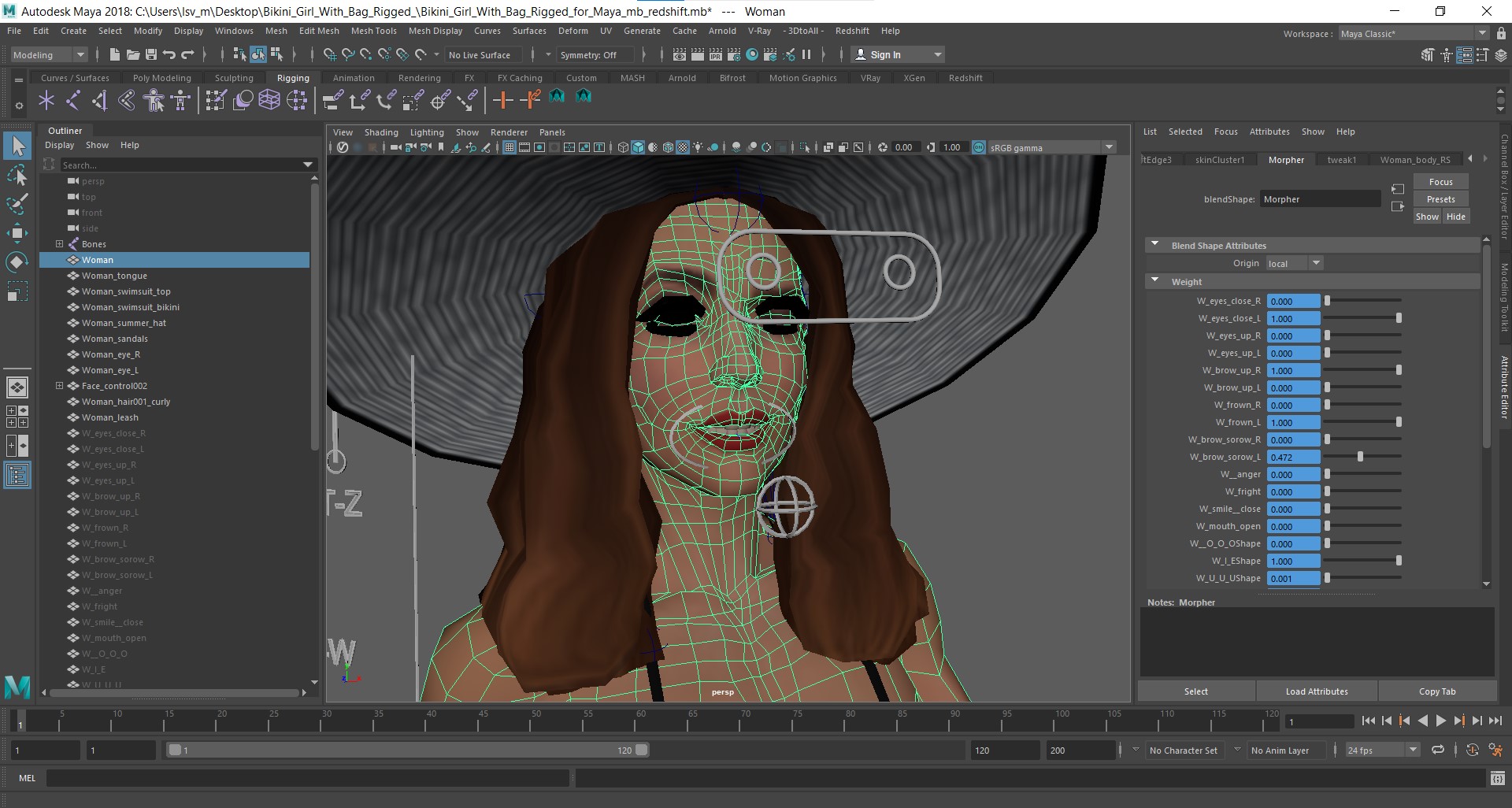The height and width of the screenshot is (808, 1512).
Task: Click the IPR render icon
Action: click(716, 54)
